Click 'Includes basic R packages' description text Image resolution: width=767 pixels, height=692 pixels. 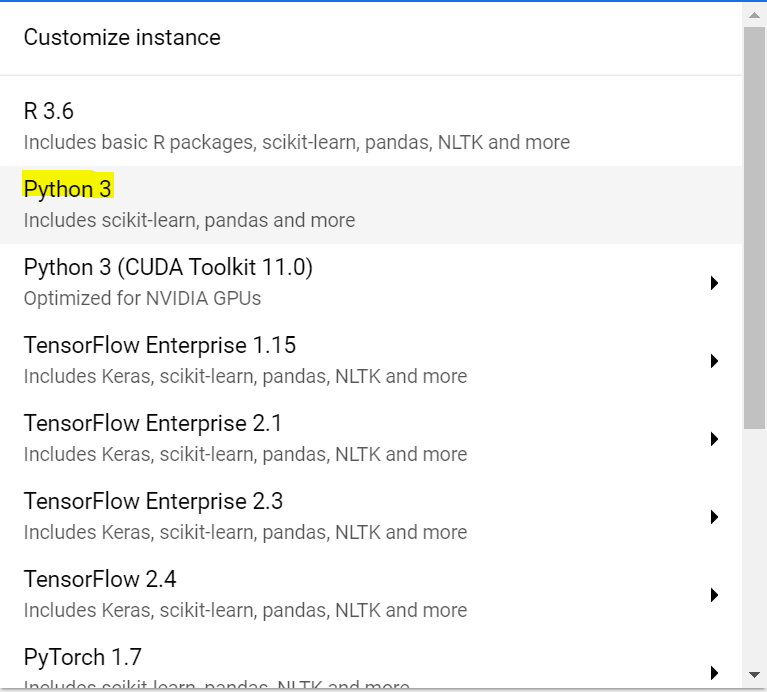(x=296, y=142)
